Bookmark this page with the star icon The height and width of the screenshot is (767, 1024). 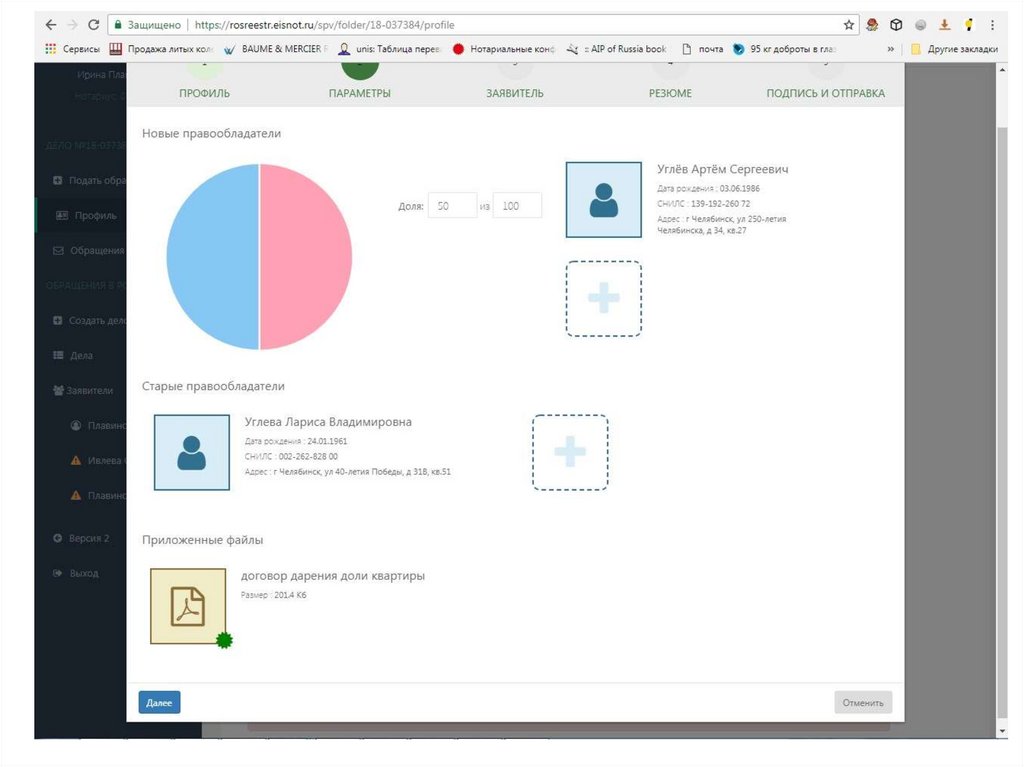[x=849, y=24]
